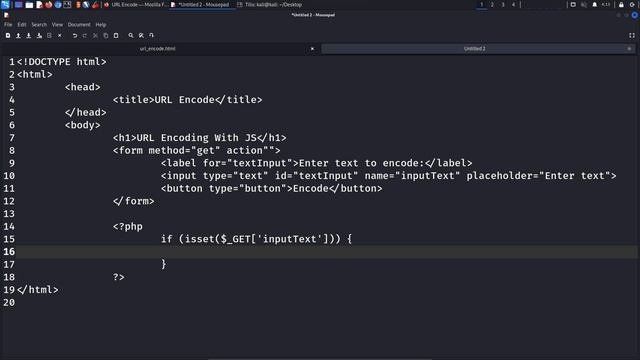Open the Document menu
Image resolution: width=640 pixels, height=360 pixels.
click(x=79, y=24)
